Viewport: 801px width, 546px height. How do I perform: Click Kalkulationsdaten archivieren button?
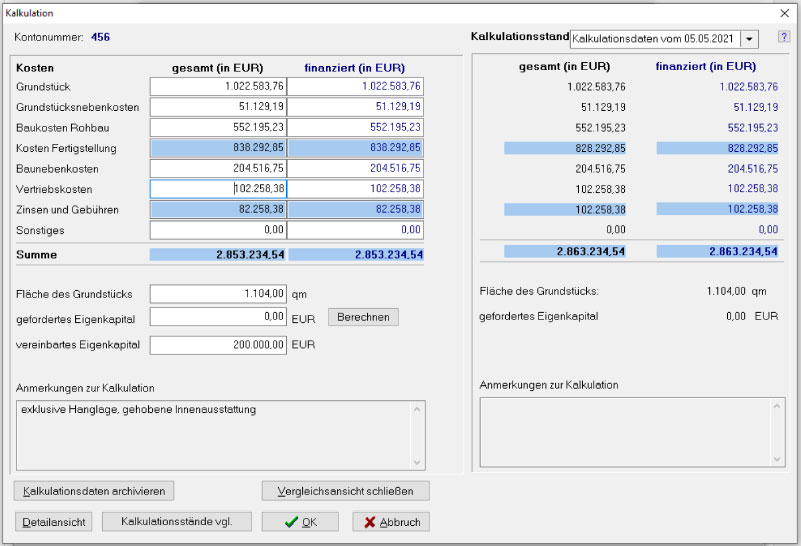95,491
